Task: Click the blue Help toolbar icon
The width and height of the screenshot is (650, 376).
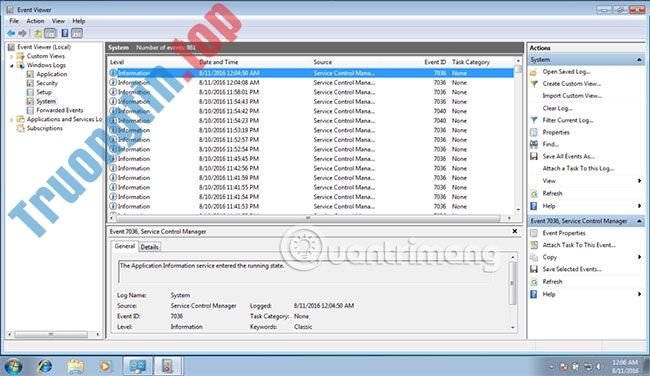Action: pos(65,33)
